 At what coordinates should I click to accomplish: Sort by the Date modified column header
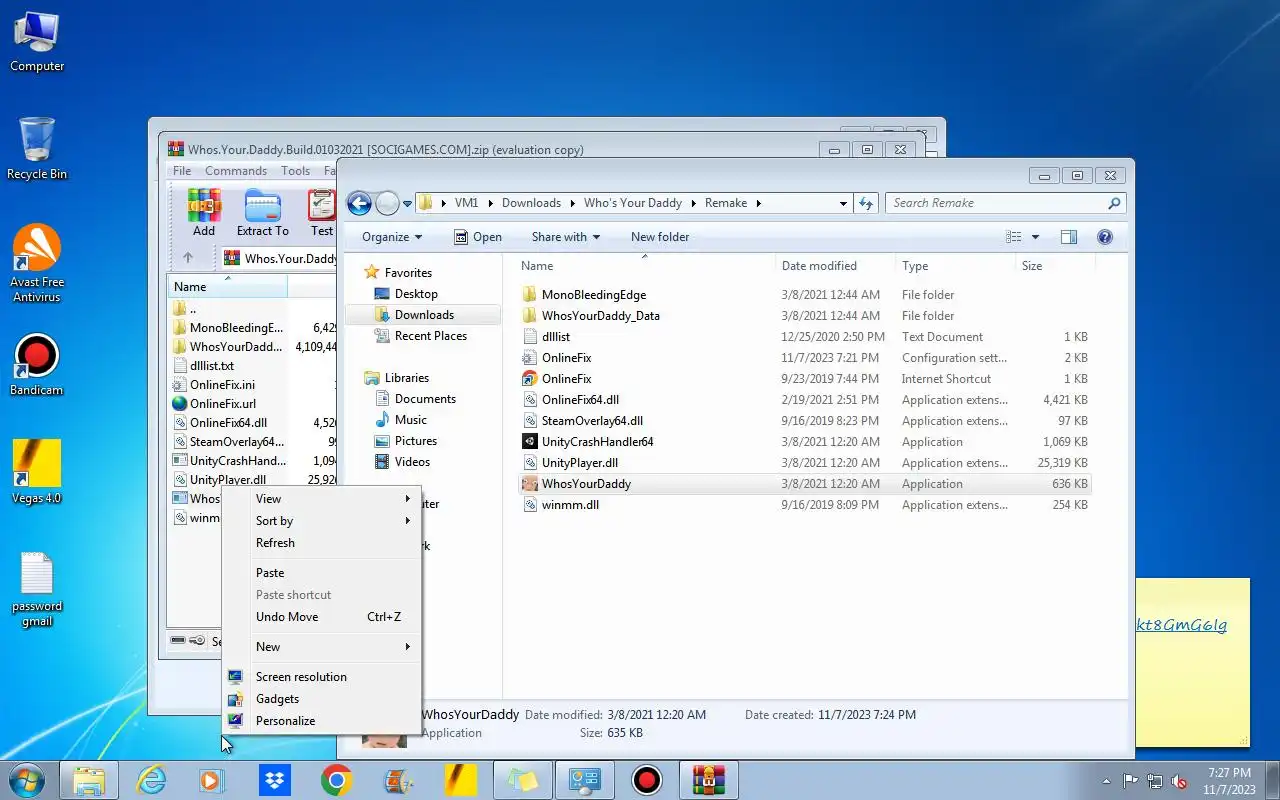pyautogui.click(x=835, y=266)
